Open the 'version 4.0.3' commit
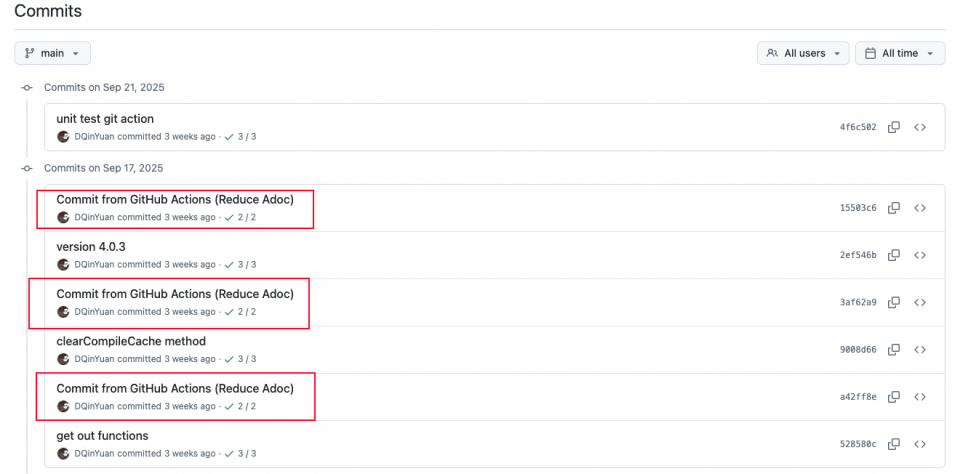The width and height of the screenshot is (960, 474). [91, 246]
